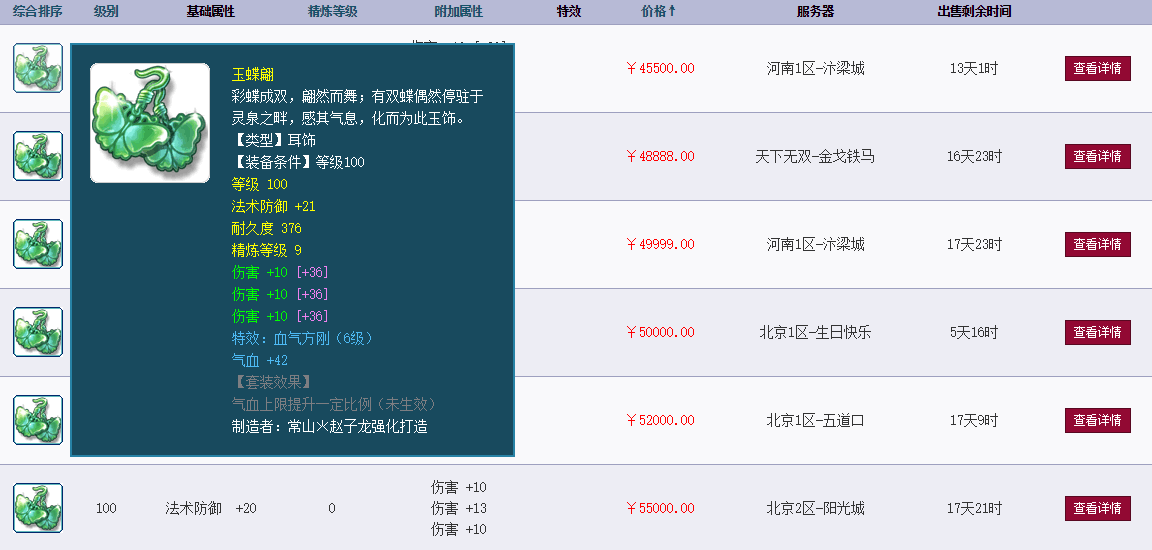This screenshot has height=550, width=1152.
Task: Click price ￥45500.00
Action: [660, 68]
